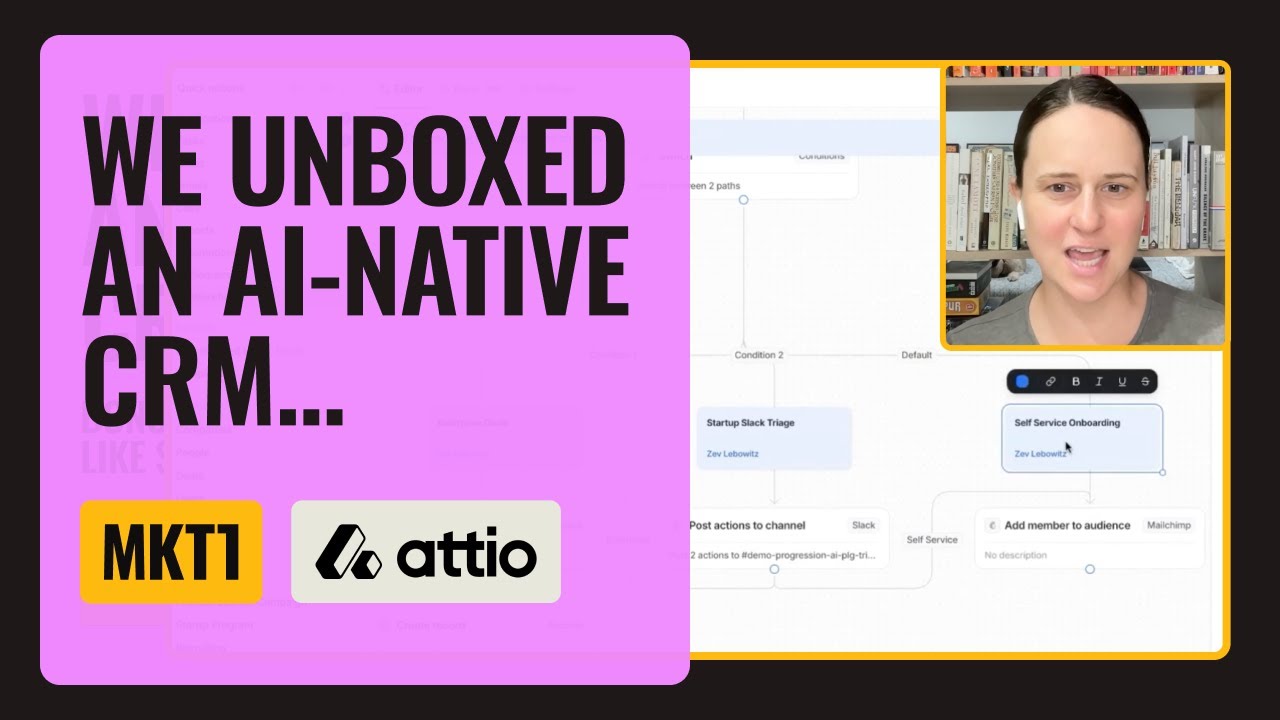Select the Default branch label
Viewport: 1280px width, 720px height.
click(916, 355)
